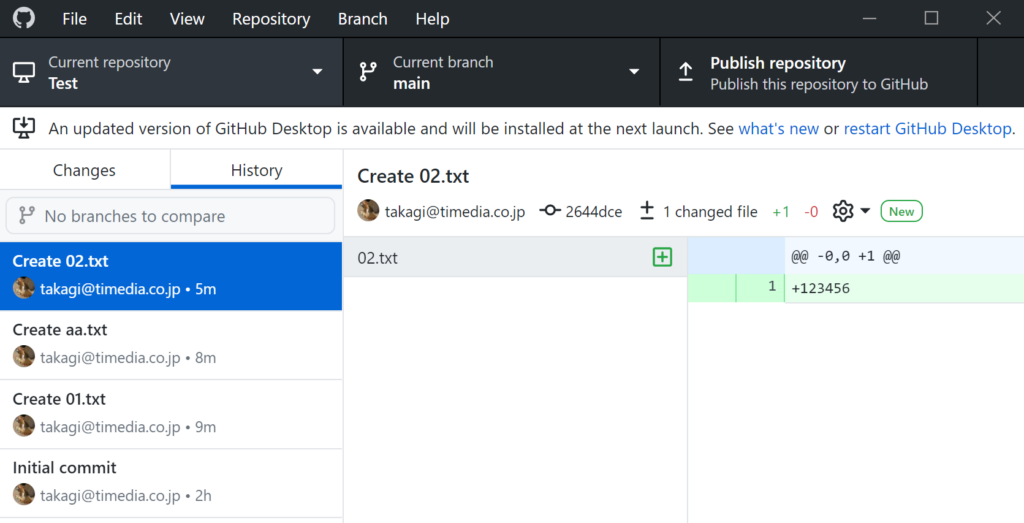
Task: Open the Help menu
Action: click(x=432, y=19)
